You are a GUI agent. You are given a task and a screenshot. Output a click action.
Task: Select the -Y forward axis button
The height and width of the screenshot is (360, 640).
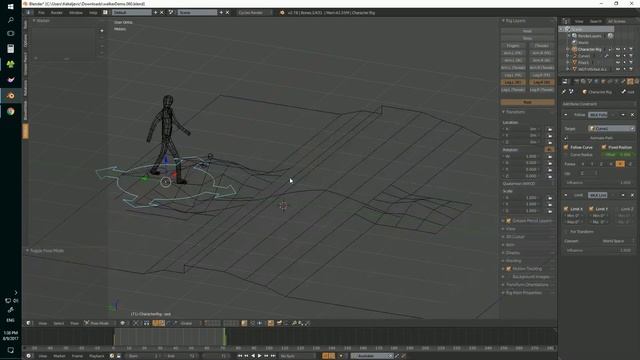[x=620, y=164]
